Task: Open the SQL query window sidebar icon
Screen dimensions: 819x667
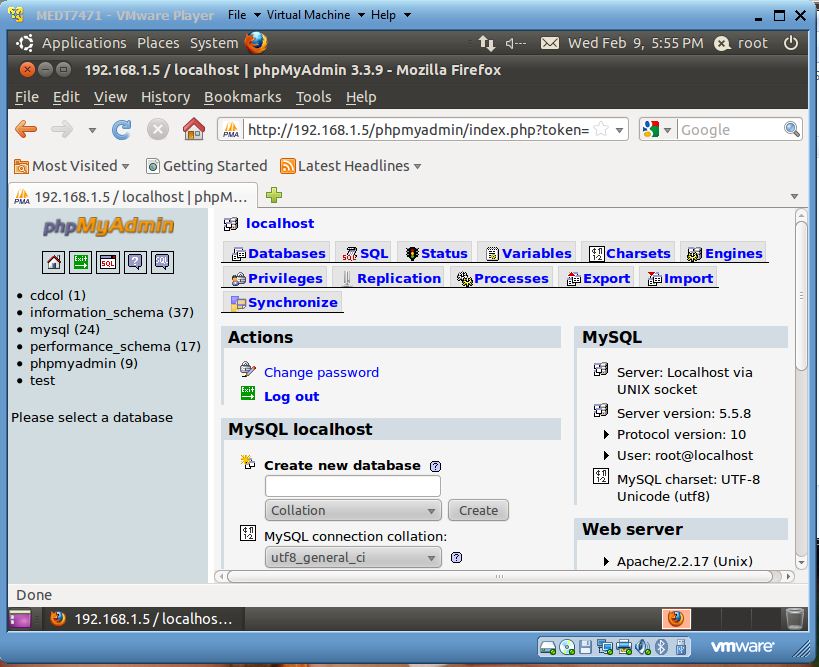Action: point(108,262)
